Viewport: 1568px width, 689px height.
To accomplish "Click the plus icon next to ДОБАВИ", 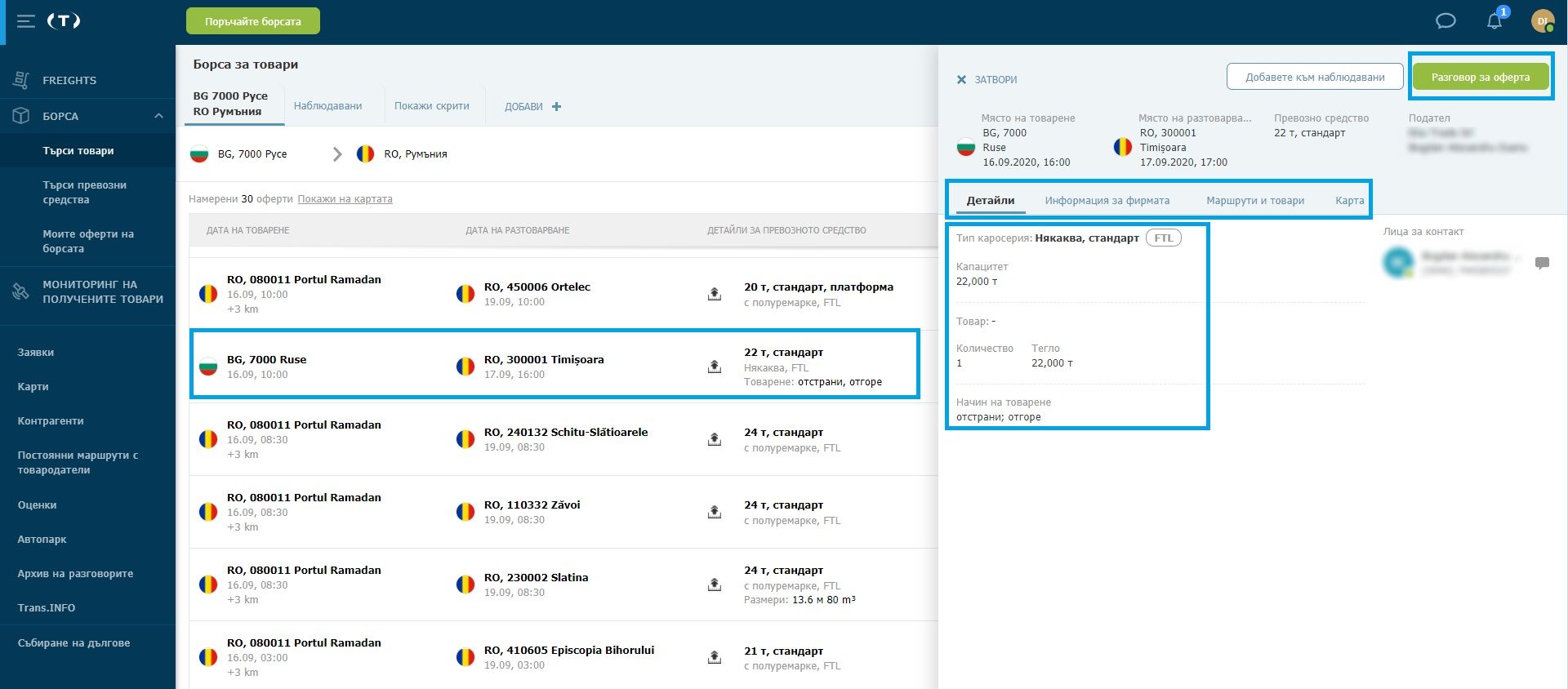I will pyautogui.click(x=556, y=107).
